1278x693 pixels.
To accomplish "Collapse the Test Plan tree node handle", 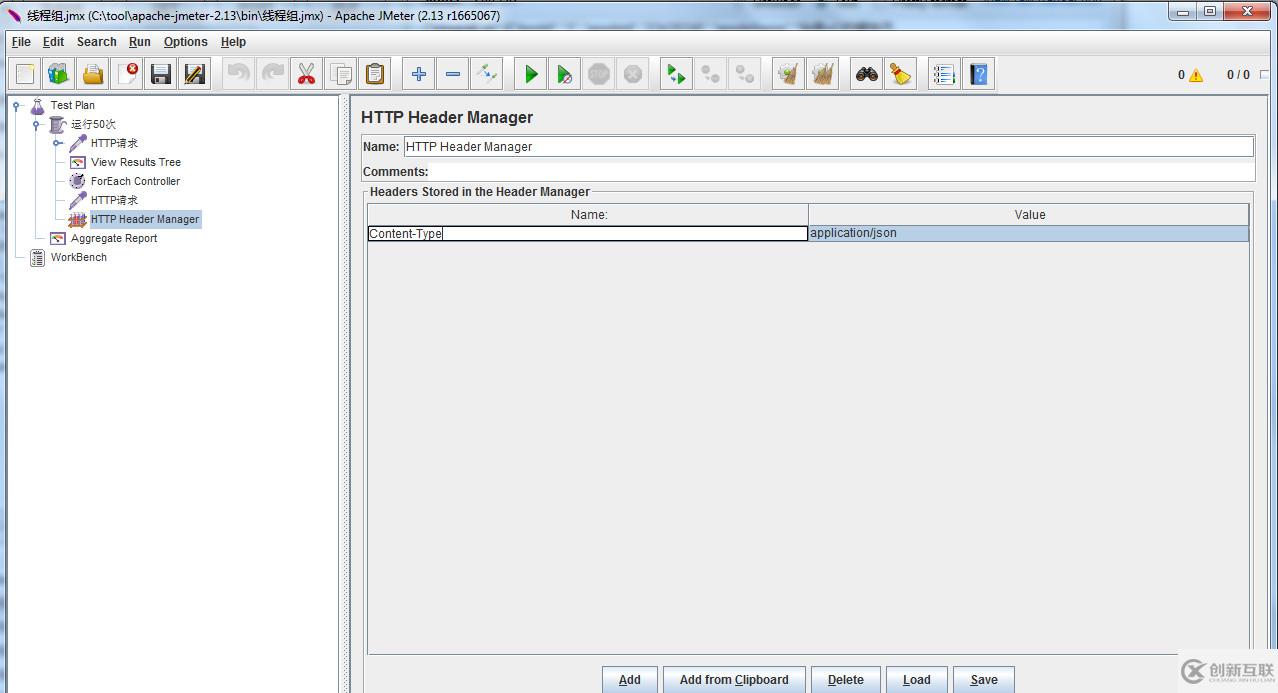I will click(17, 105).
